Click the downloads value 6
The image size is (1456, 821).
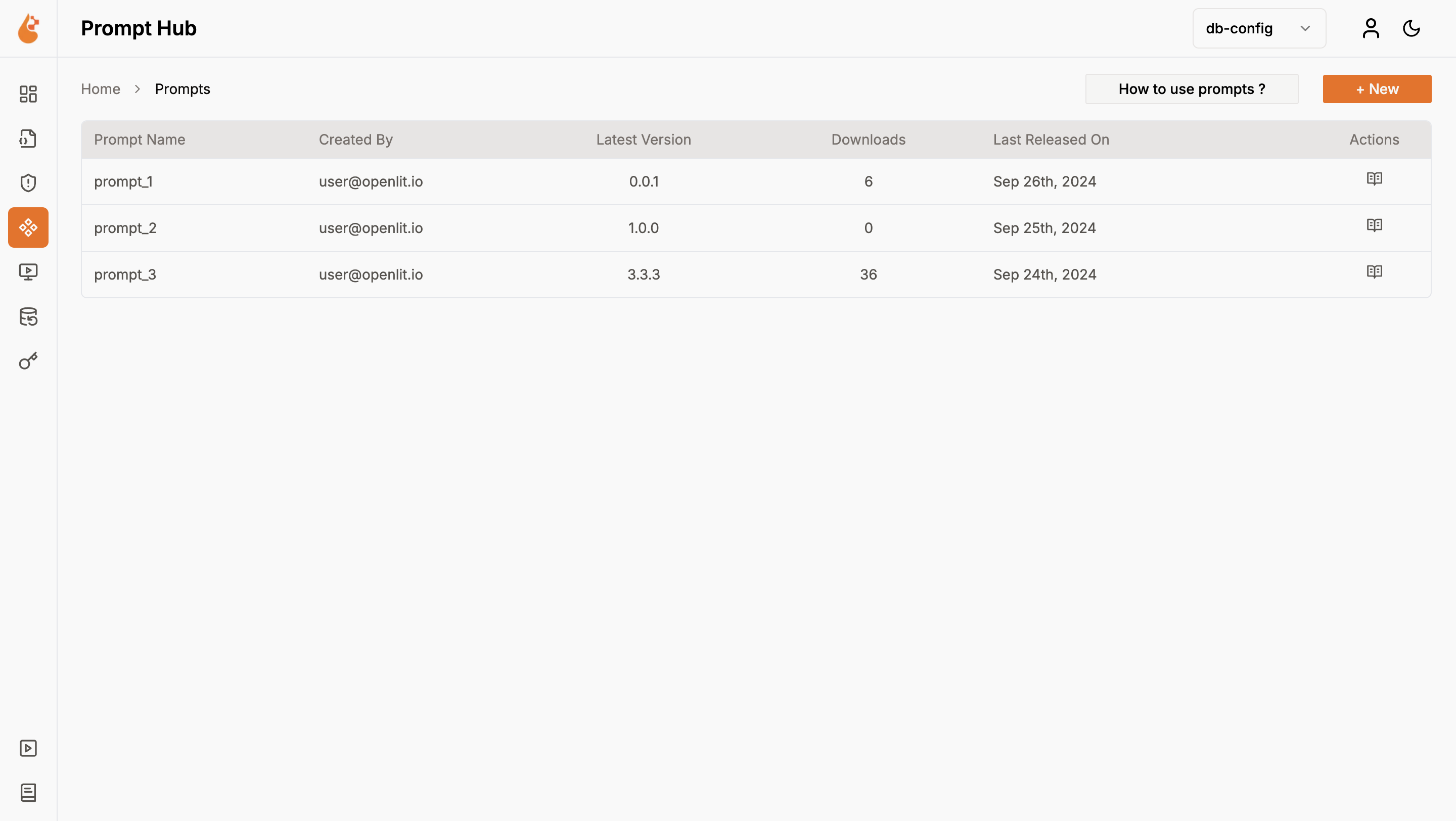868,181
